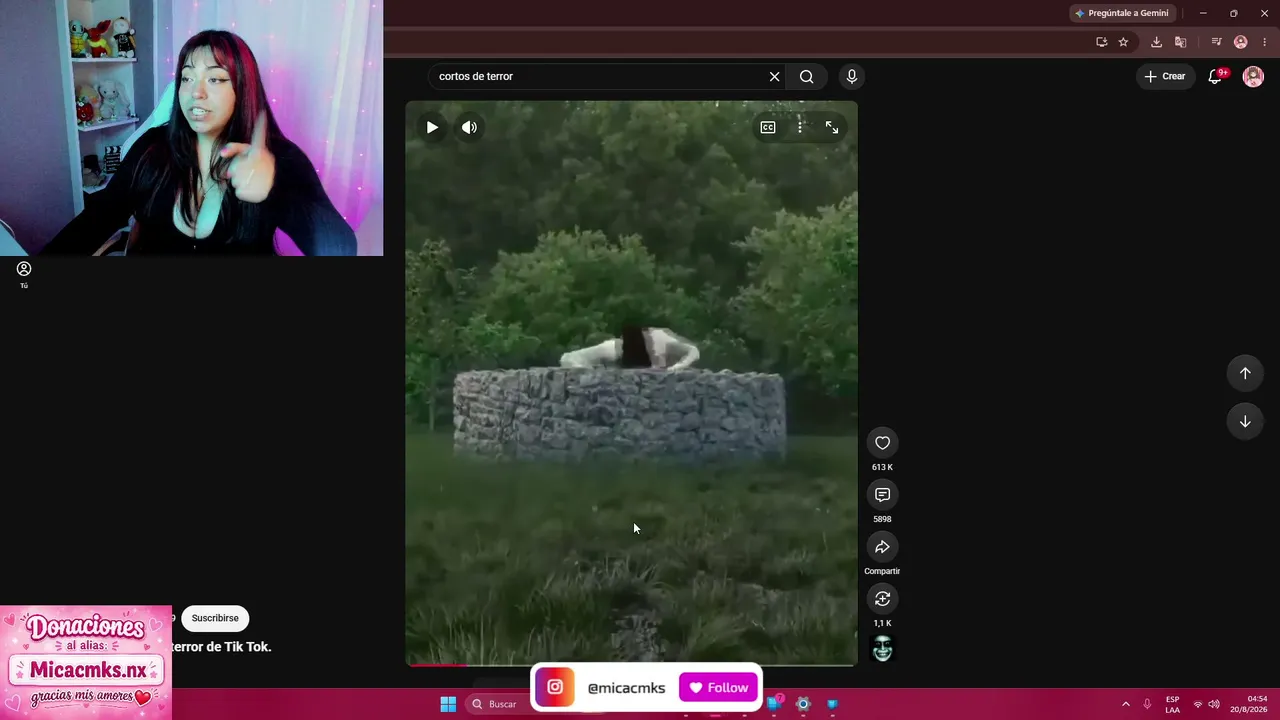Open the taskbar app with the 7 badge
1280x720 pixels.
775,704
